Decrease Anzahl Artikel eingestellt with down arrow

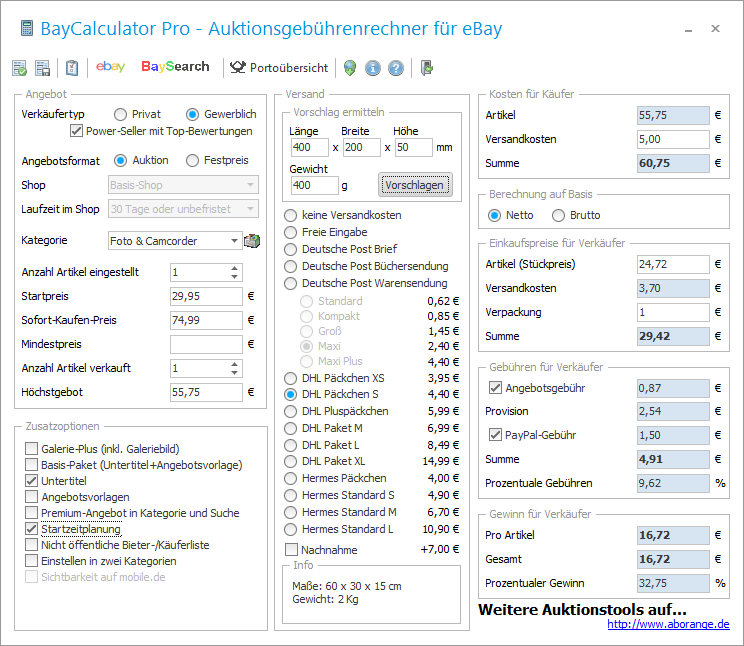pos(234,276)
